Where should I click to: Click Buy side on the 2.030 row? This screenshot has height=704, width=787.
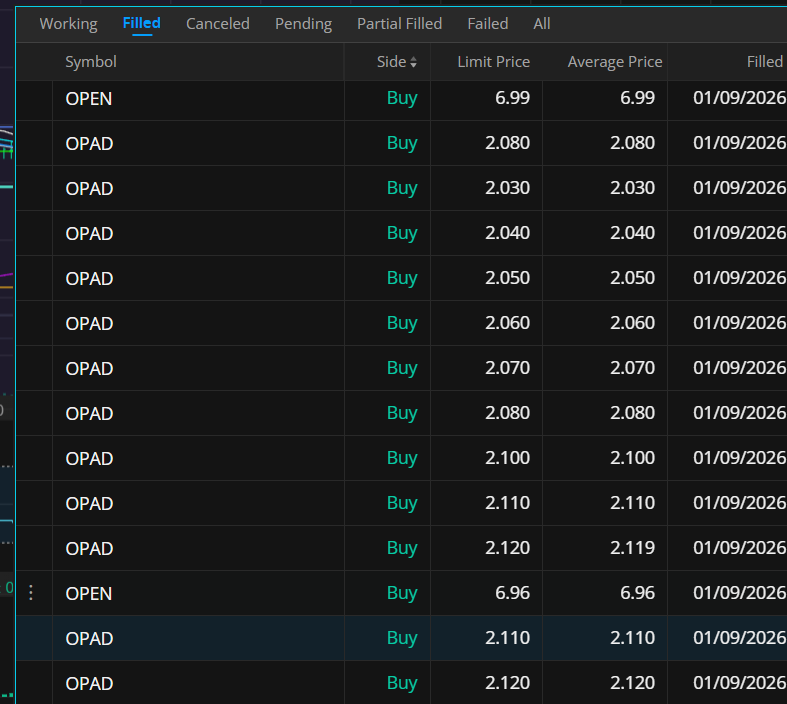(x=402, y=188)
